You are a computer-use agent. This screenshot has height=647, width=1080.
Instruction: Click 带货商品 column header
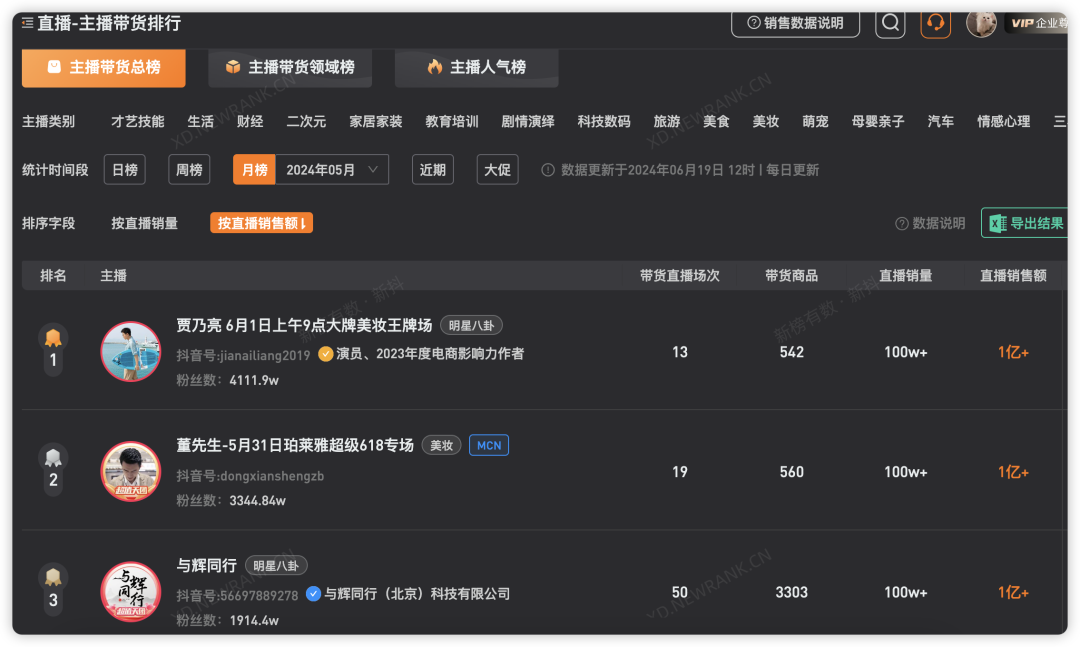tap(791, 276)
